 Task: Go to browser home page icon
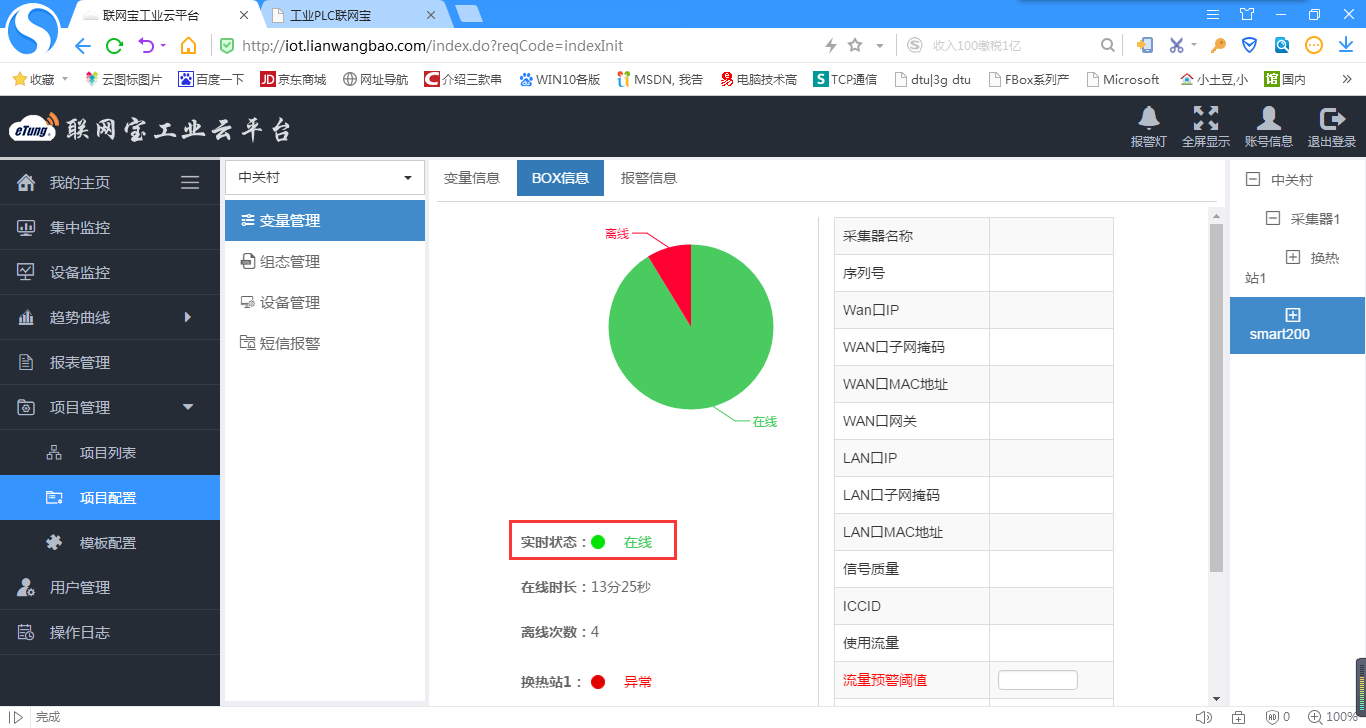coord(188,46)
